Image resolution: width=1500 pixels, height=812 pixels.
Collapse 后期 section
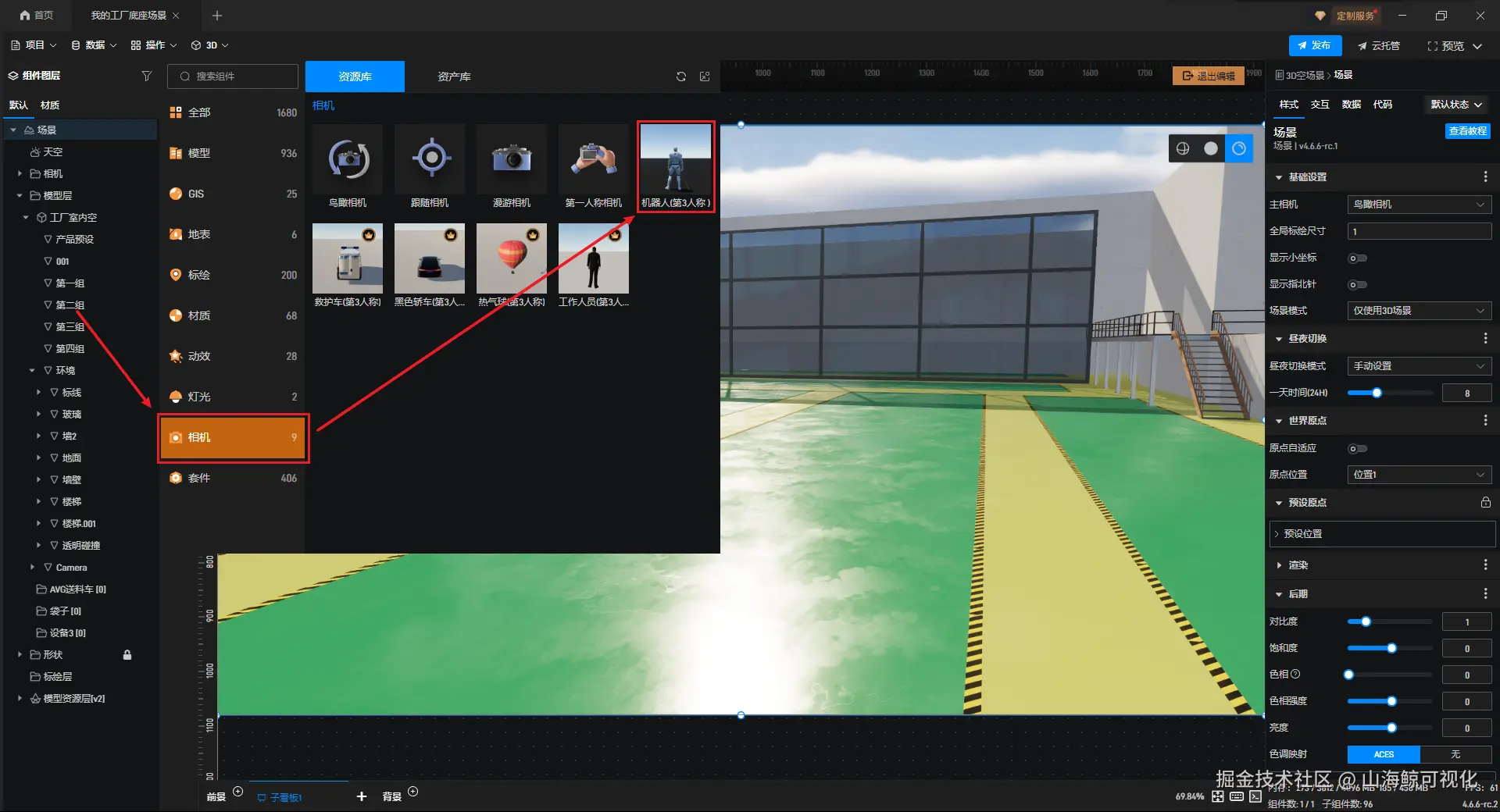1279,594
